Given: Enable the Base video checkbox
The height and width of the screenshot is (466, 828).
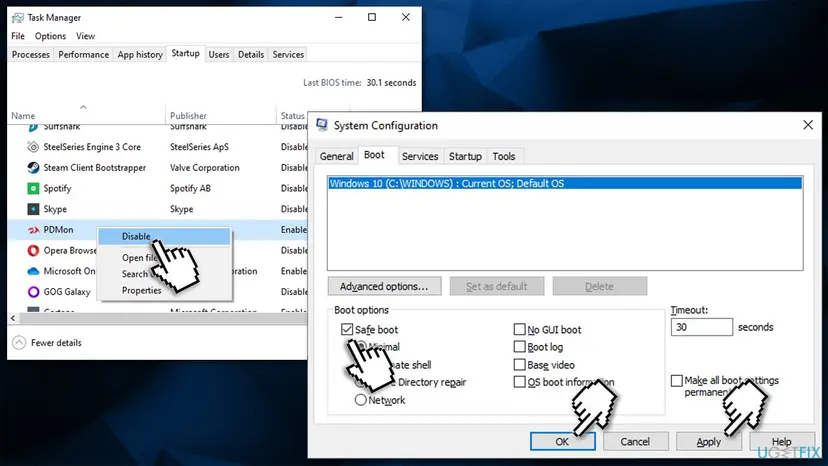Looking at the screenshot, I should click(x=520, y=365).
